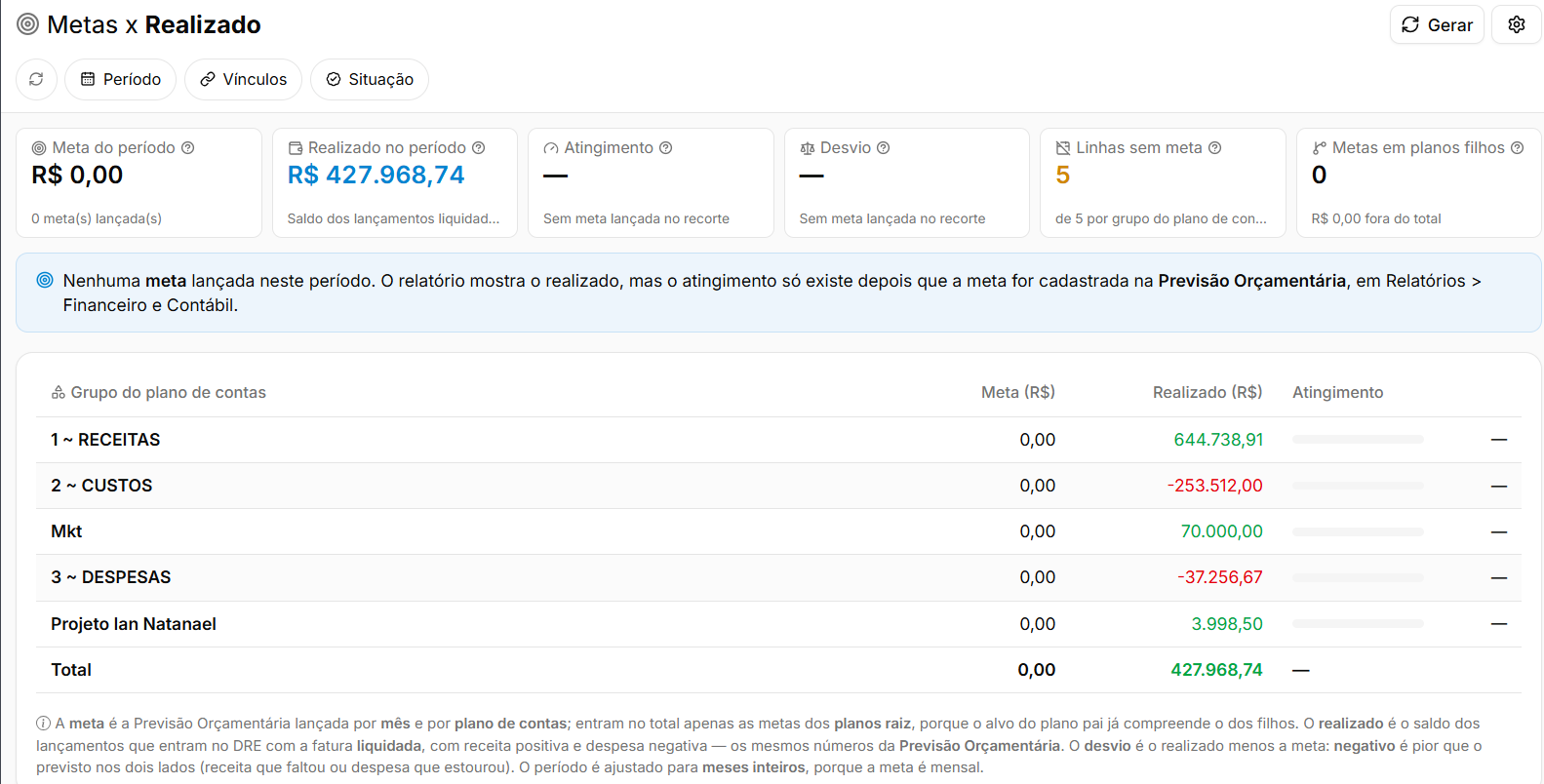This screenshot has height=784, width=1544.
Task: Click the refresh icon button
Action: [36, 79]
